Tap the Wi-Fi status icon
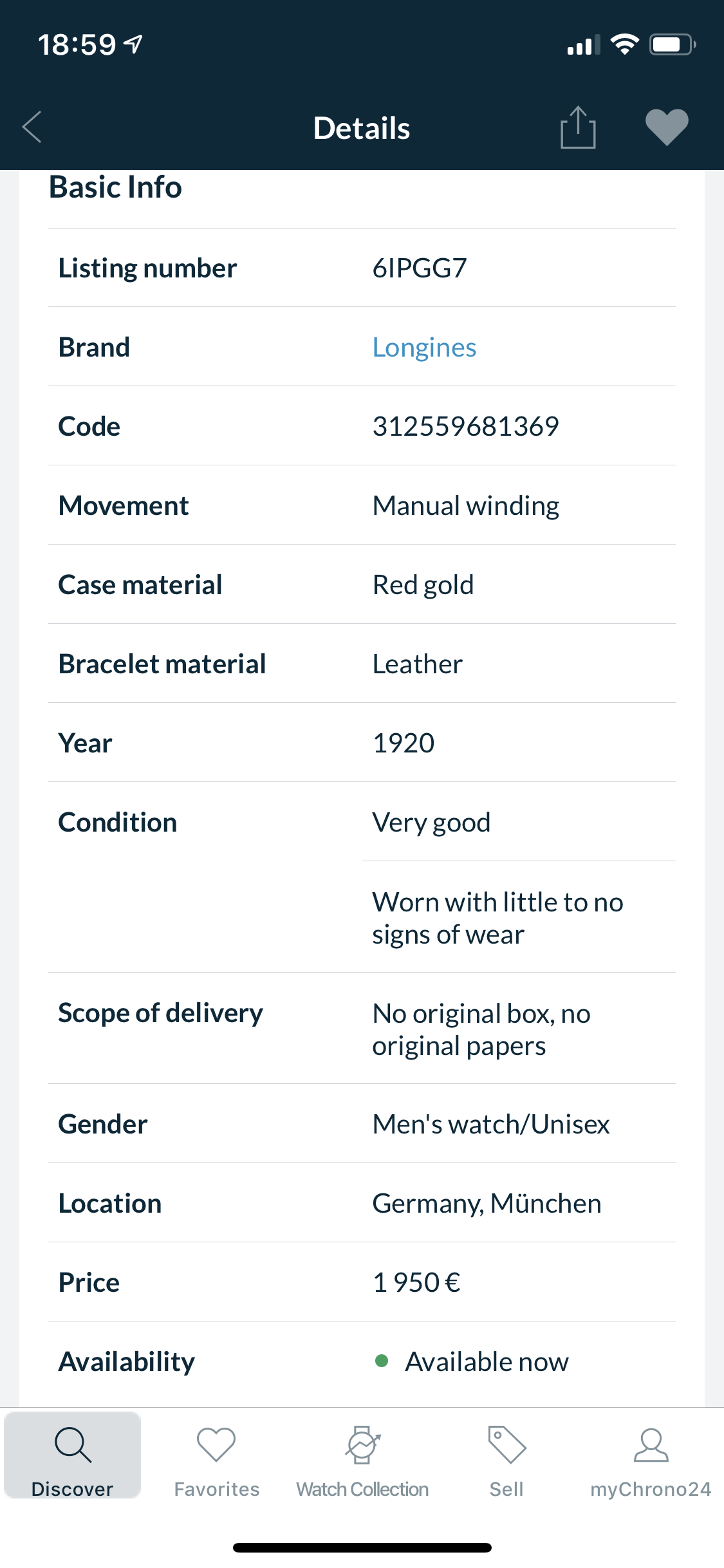 point(624,44)
